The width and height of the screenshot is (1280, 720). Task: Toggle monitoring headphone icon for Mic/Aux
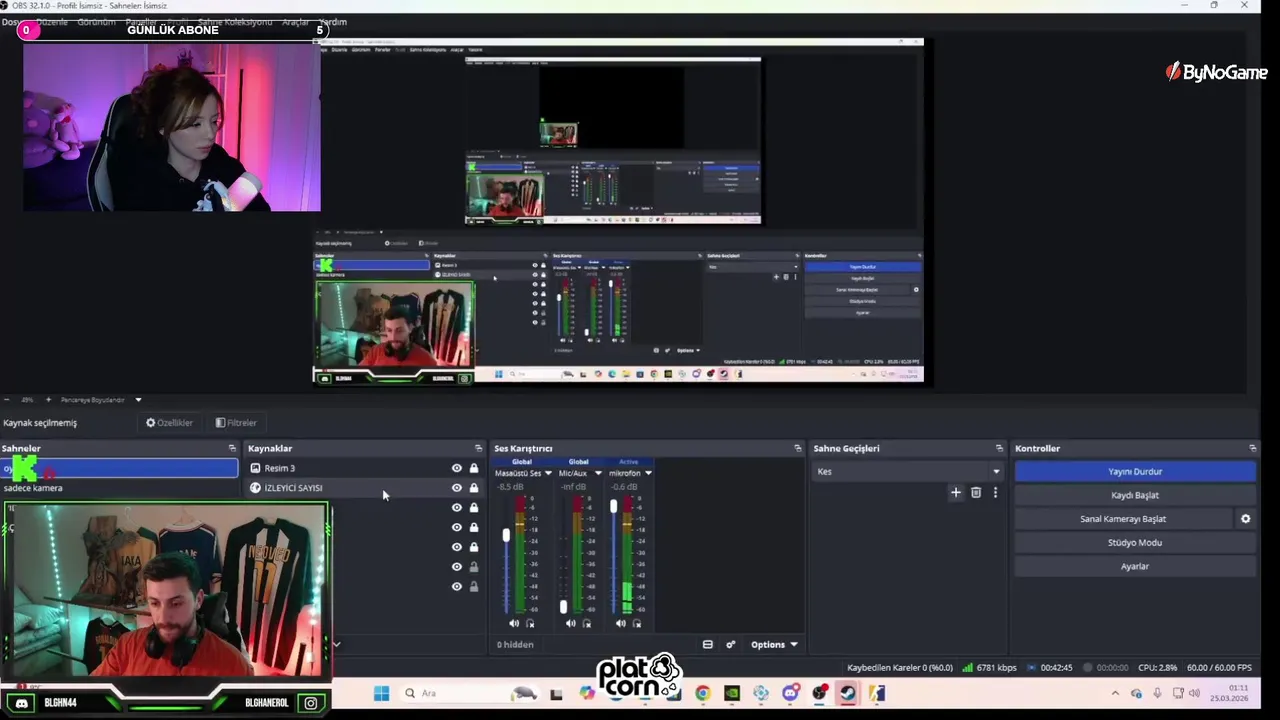586,623
